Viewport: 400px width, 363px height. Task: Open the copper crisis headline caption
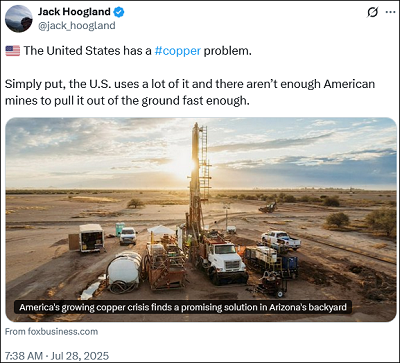click(x=183, y=307)
